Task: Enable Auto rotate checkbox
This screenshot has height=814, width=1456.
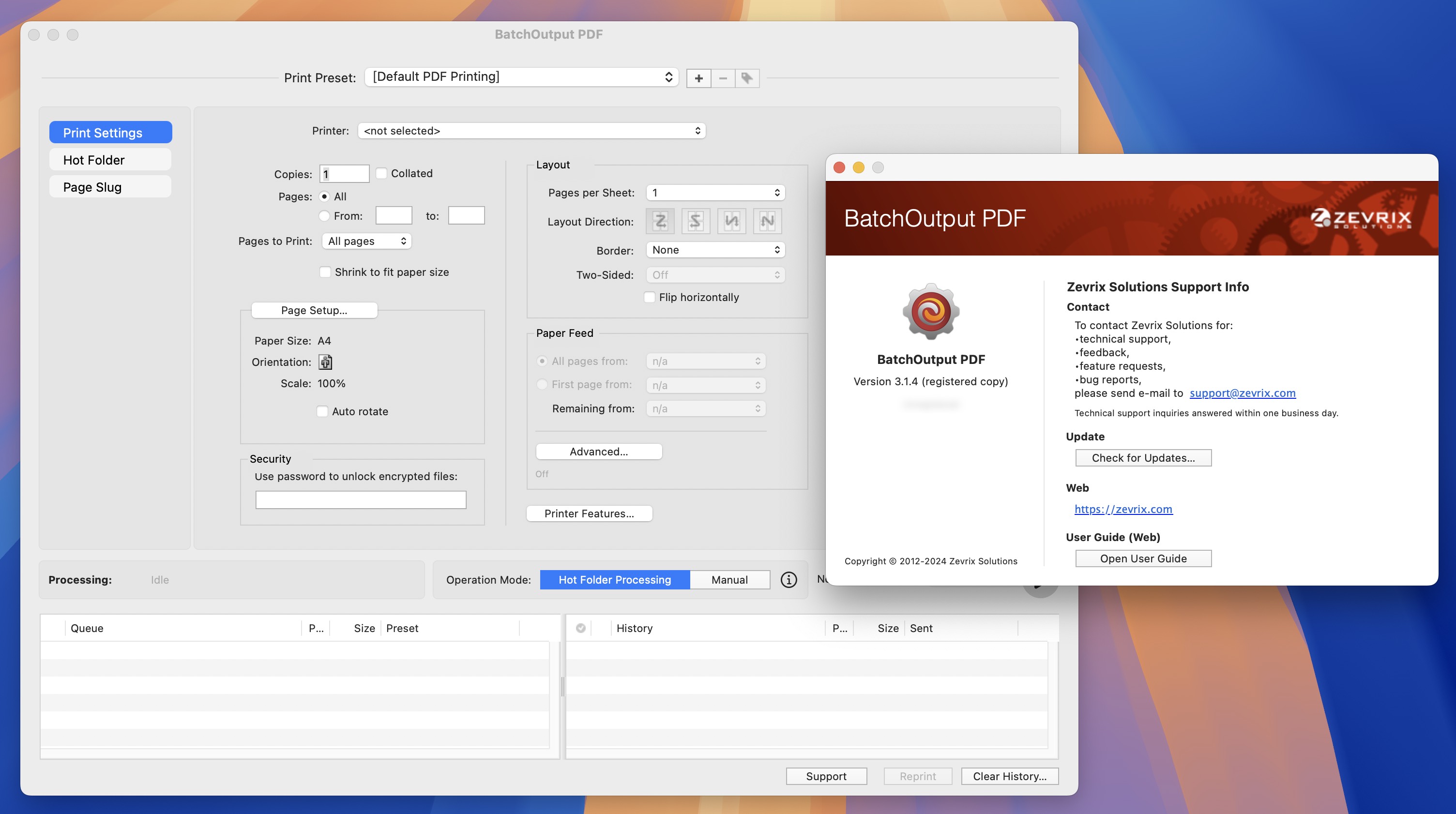Action: (x=322, y=410)
